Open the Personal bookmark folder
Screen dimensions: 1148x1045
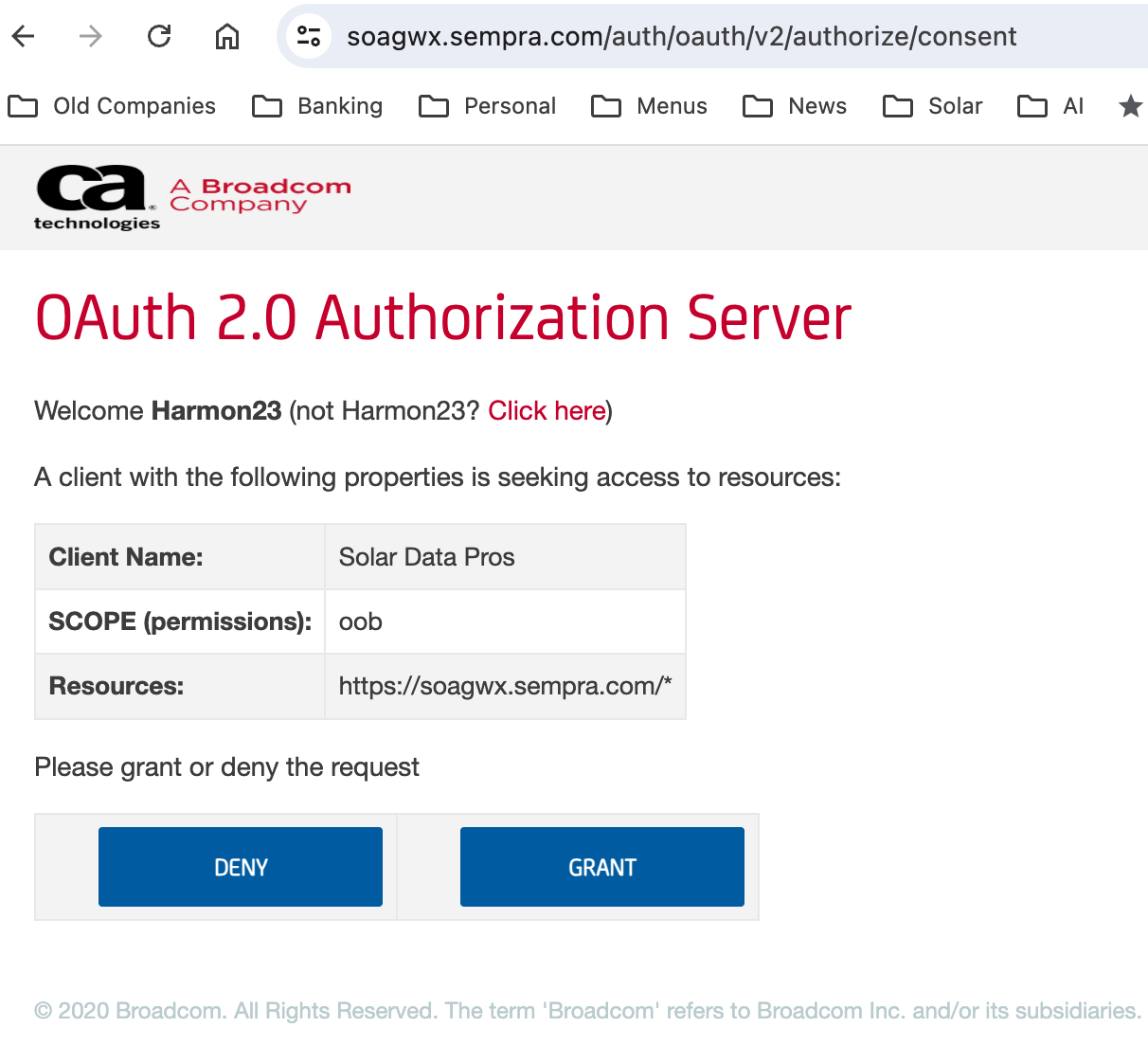coord(487,106)
